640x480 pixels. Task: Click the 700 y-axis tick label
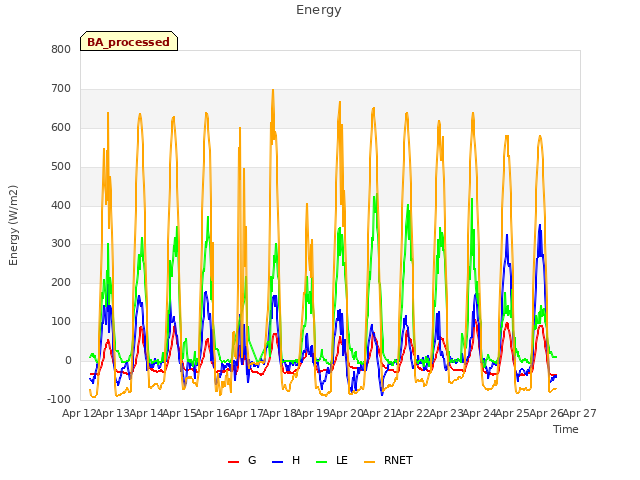point(61,89)
